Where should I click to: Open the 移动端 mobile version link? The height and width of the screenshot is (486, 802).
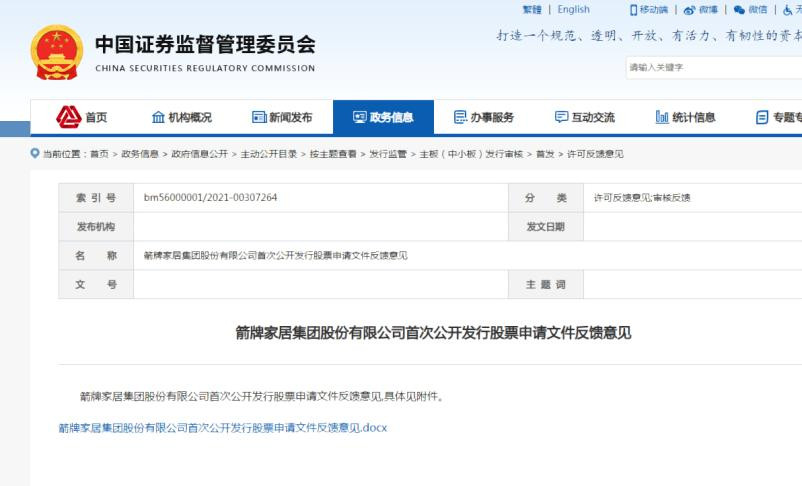(x=654, y=10)
